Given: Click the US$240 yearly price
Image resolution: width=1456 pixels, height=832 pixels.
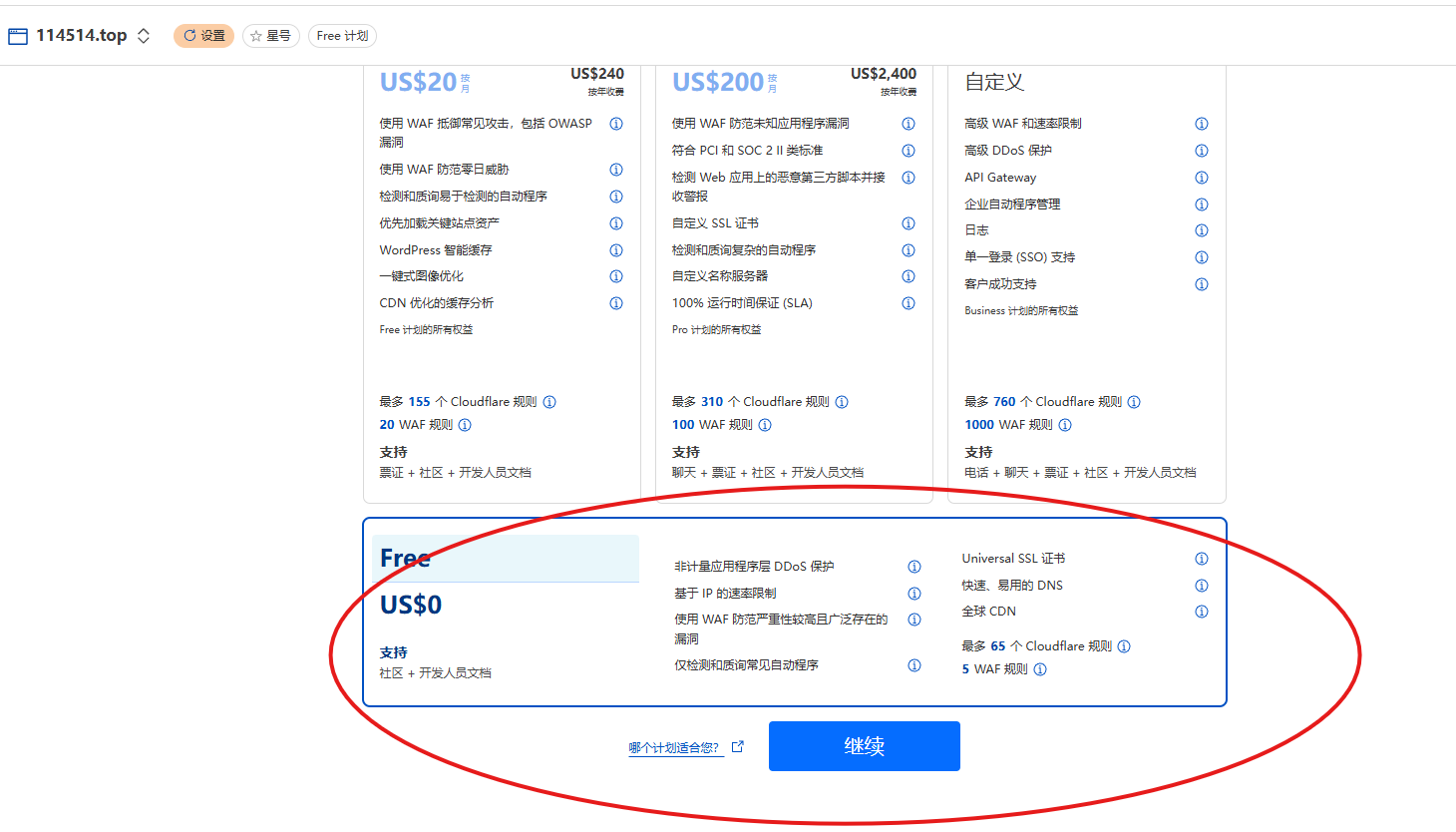Looking at the screenshot, I should (597, 74).
